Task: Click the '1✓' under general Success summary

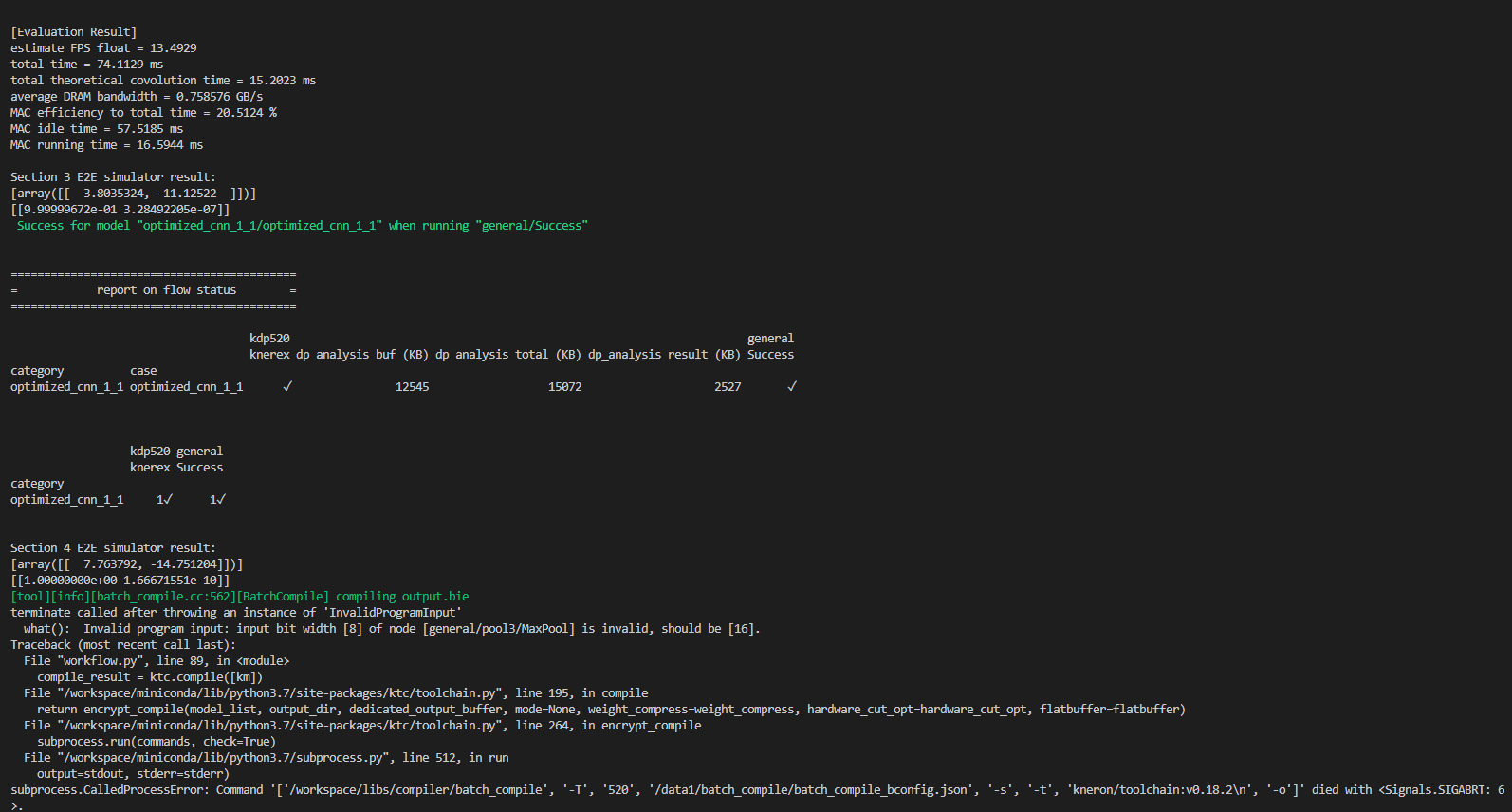Action: click(217, 500)
